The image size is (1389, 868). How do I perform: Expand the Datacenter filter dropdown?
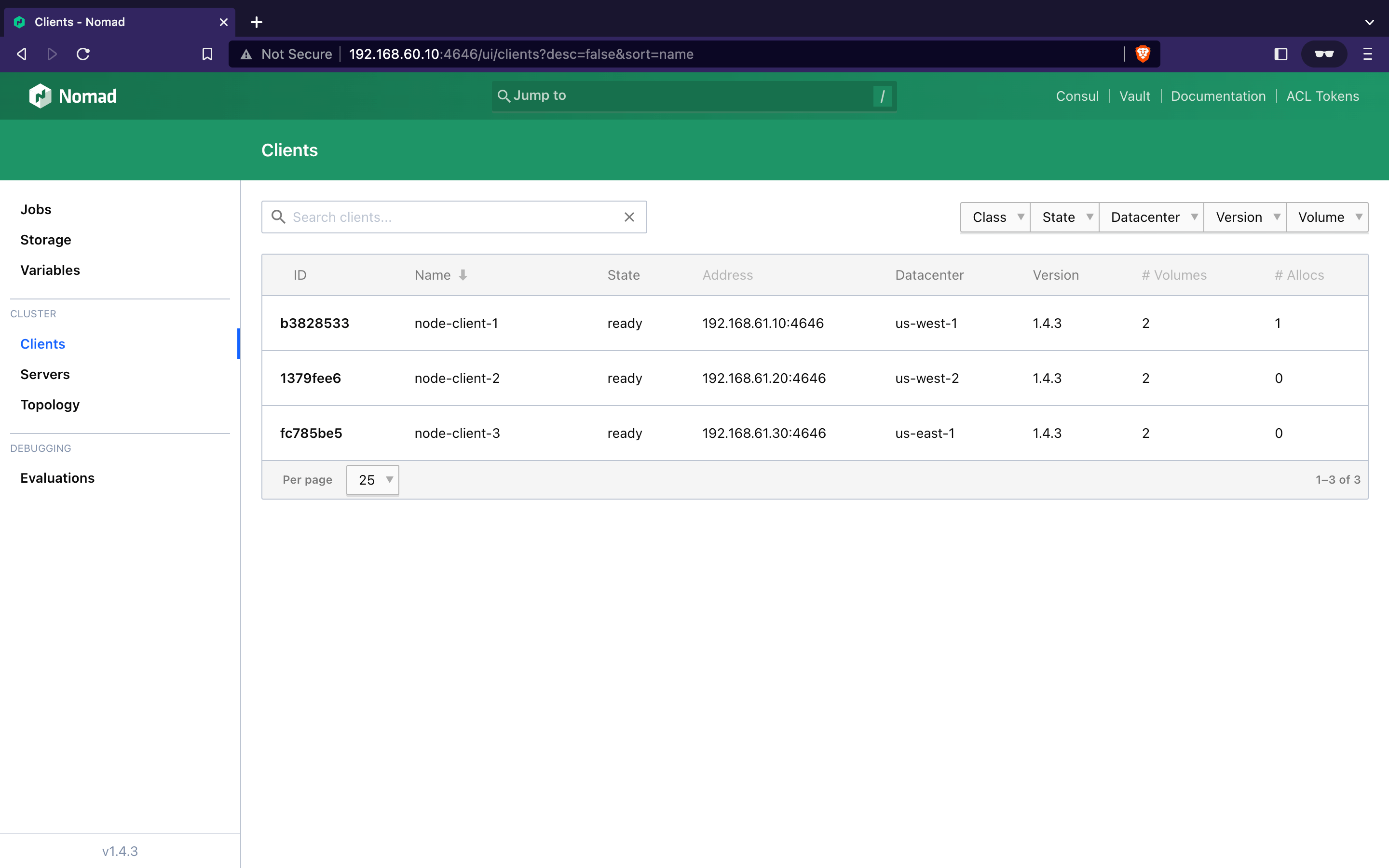click(1151, 217)
